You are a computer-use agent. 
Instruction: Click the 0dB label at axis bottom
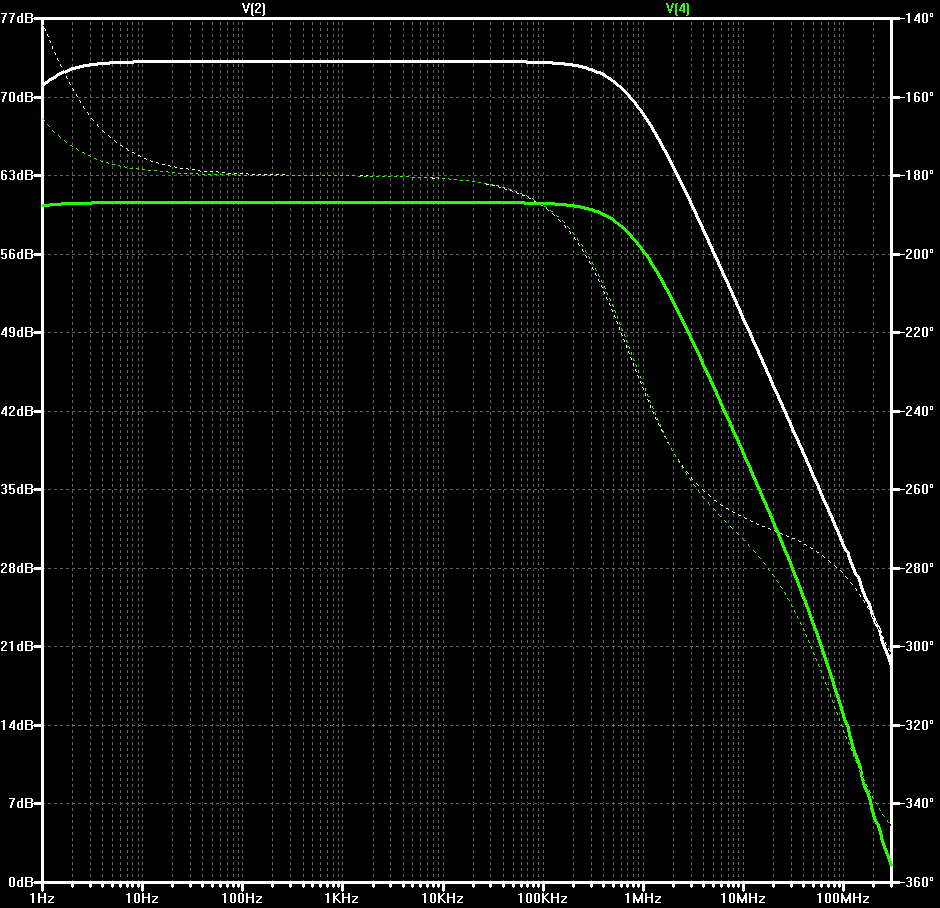pyautogui.click(x=21, y=882)
